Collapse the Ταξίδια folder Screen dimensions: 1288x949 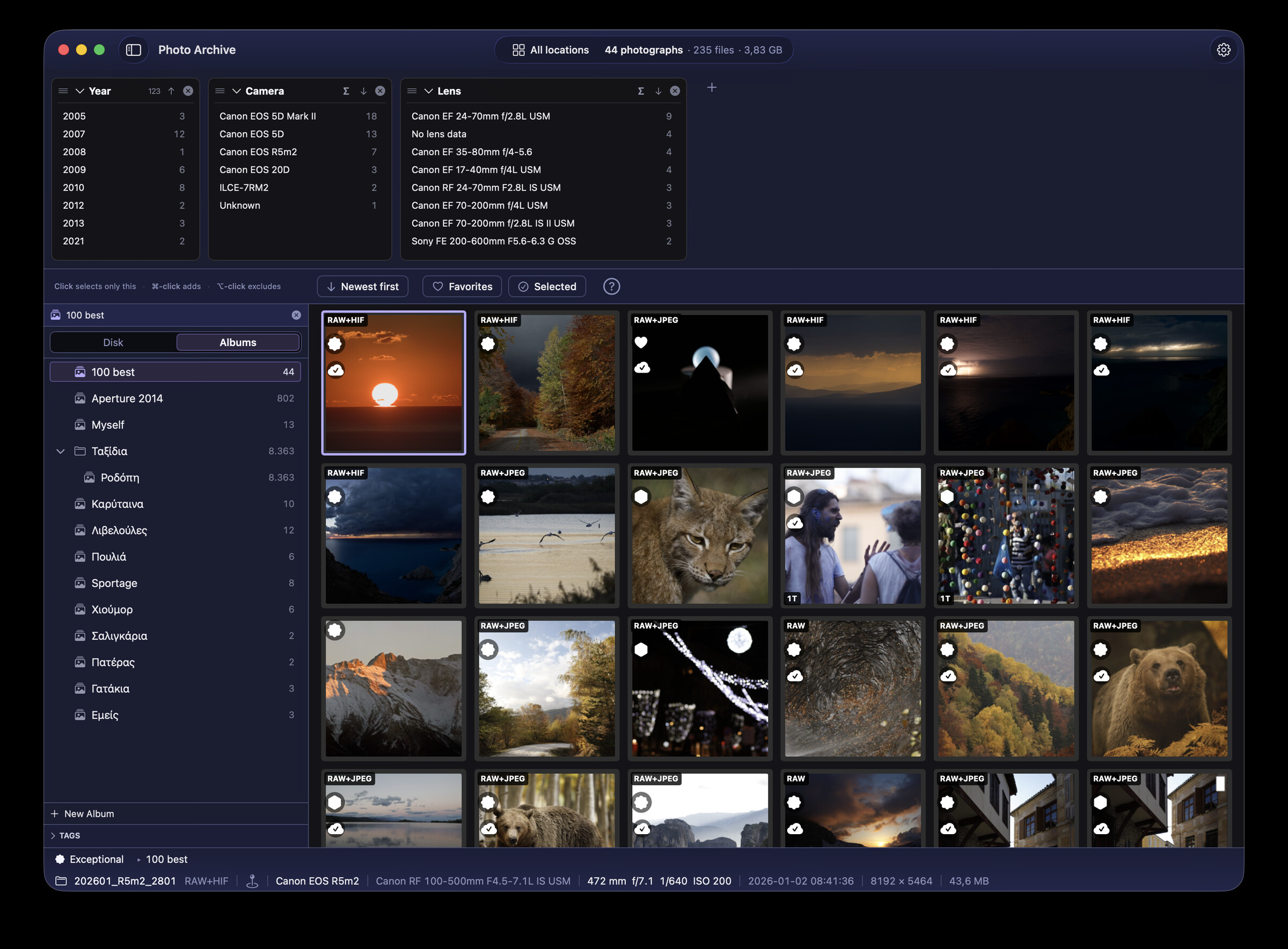[60, 451]
